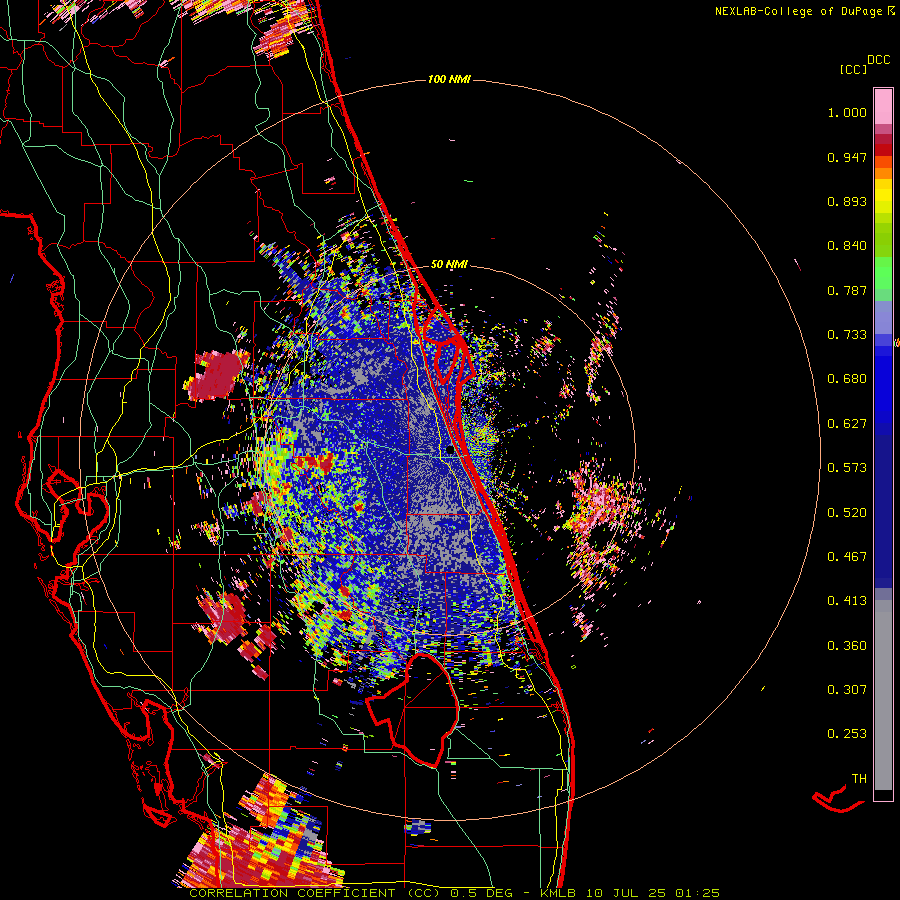Viewport: 900px width, 900px height.
Task: Click the 50 NMI range ring label
Action: (449, 264)
